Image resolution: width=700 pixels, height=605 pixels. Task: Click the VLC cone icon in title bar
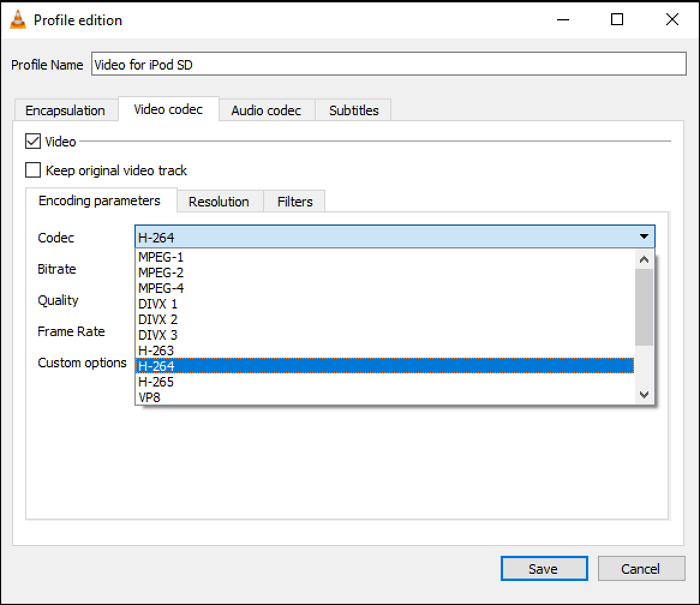point(18,20)
